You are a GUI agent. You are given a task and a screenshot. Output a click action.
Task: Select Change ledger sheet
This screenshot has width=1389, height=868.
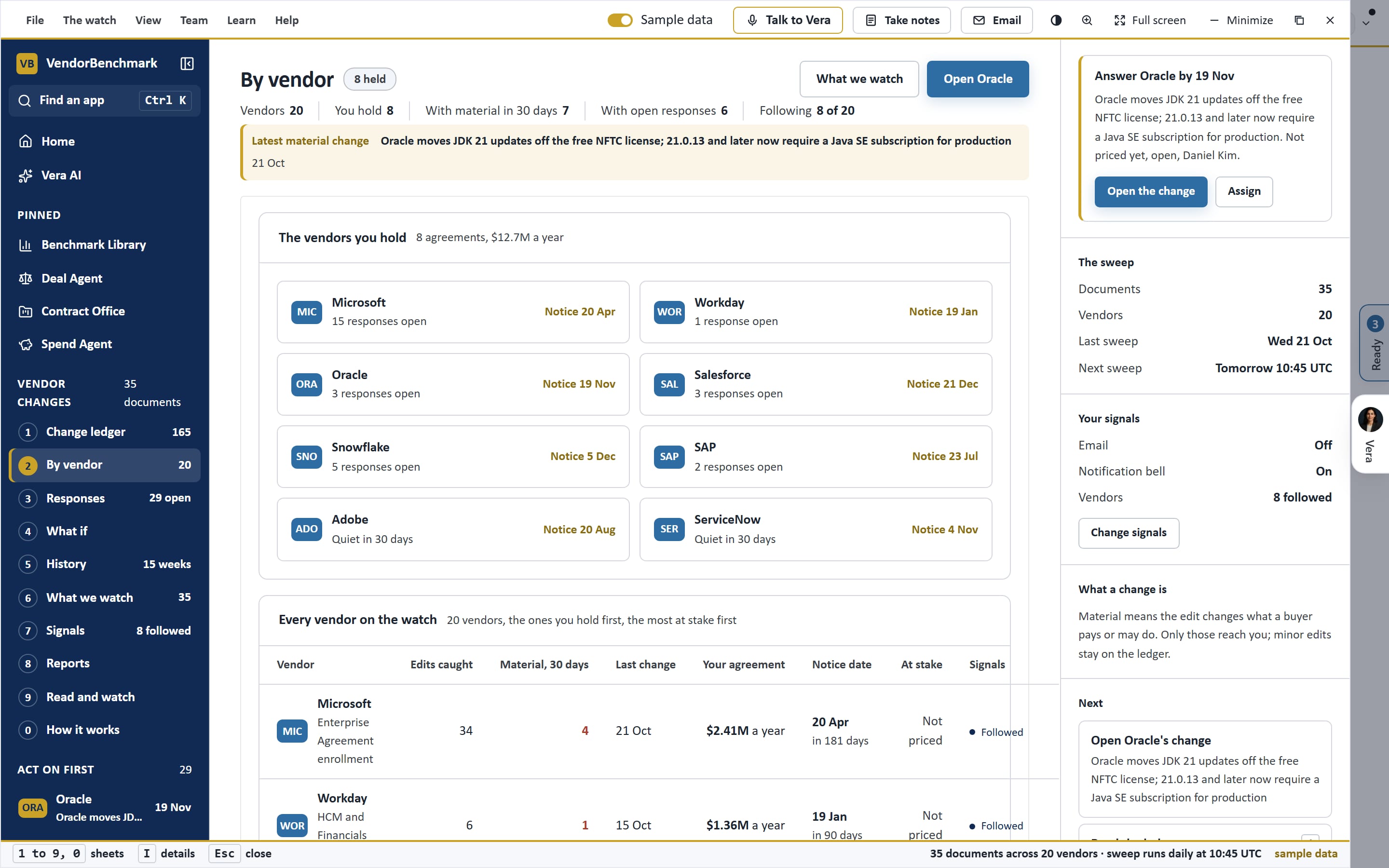[x=105, y=432]
